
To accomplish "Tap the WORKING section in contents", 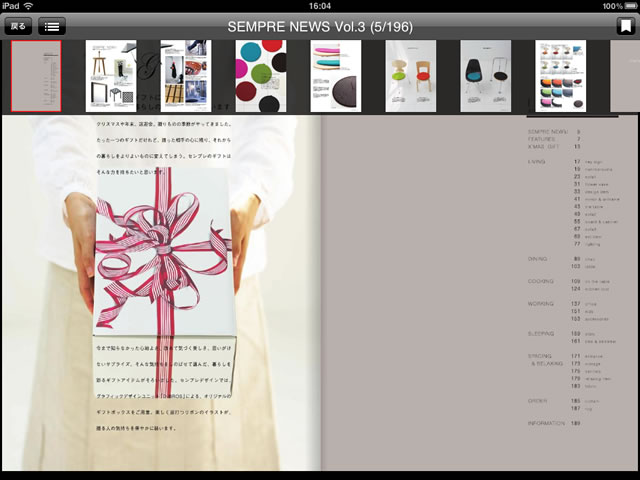I will (540, 304).
